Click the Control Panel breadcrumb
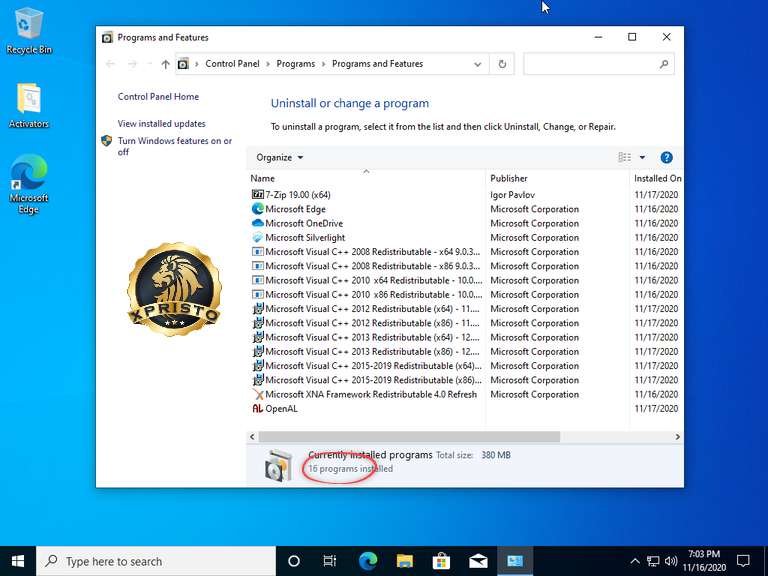 tap(232, 64)
